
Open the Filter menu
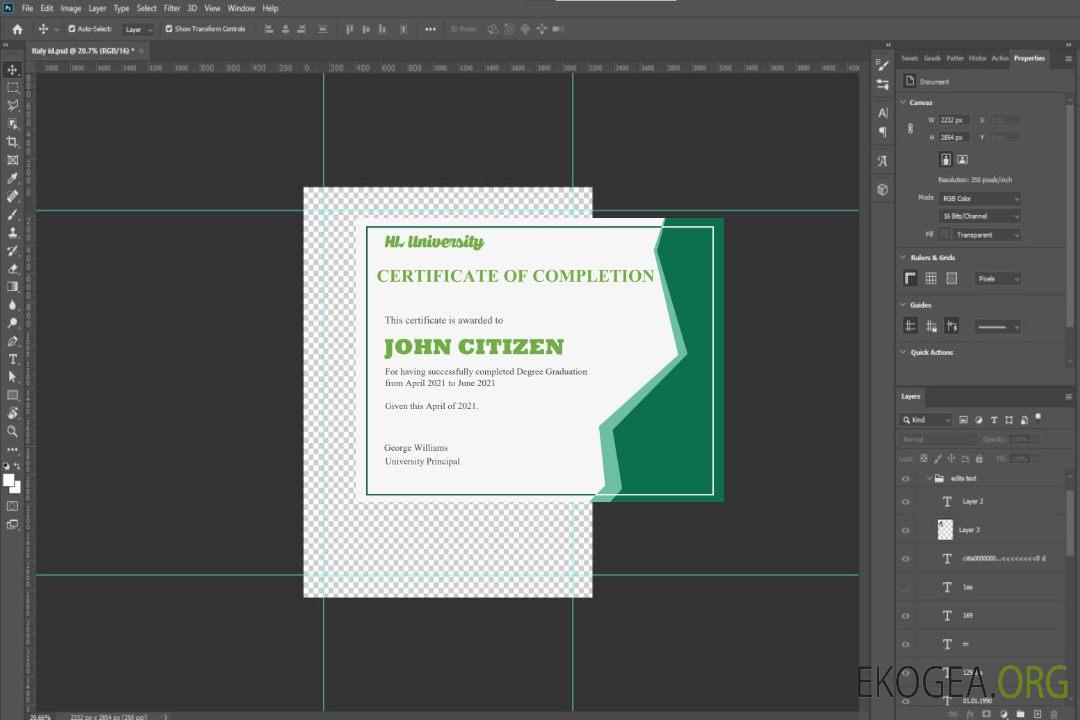pyautogui.click(x=172, y=8)
